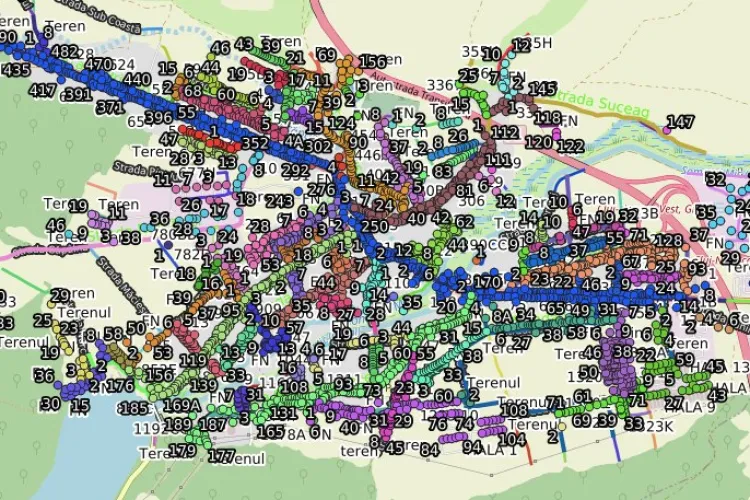The height and width of the screenshot is (500, 750).
Task: Select the label 145
Action: click(542, 89)
